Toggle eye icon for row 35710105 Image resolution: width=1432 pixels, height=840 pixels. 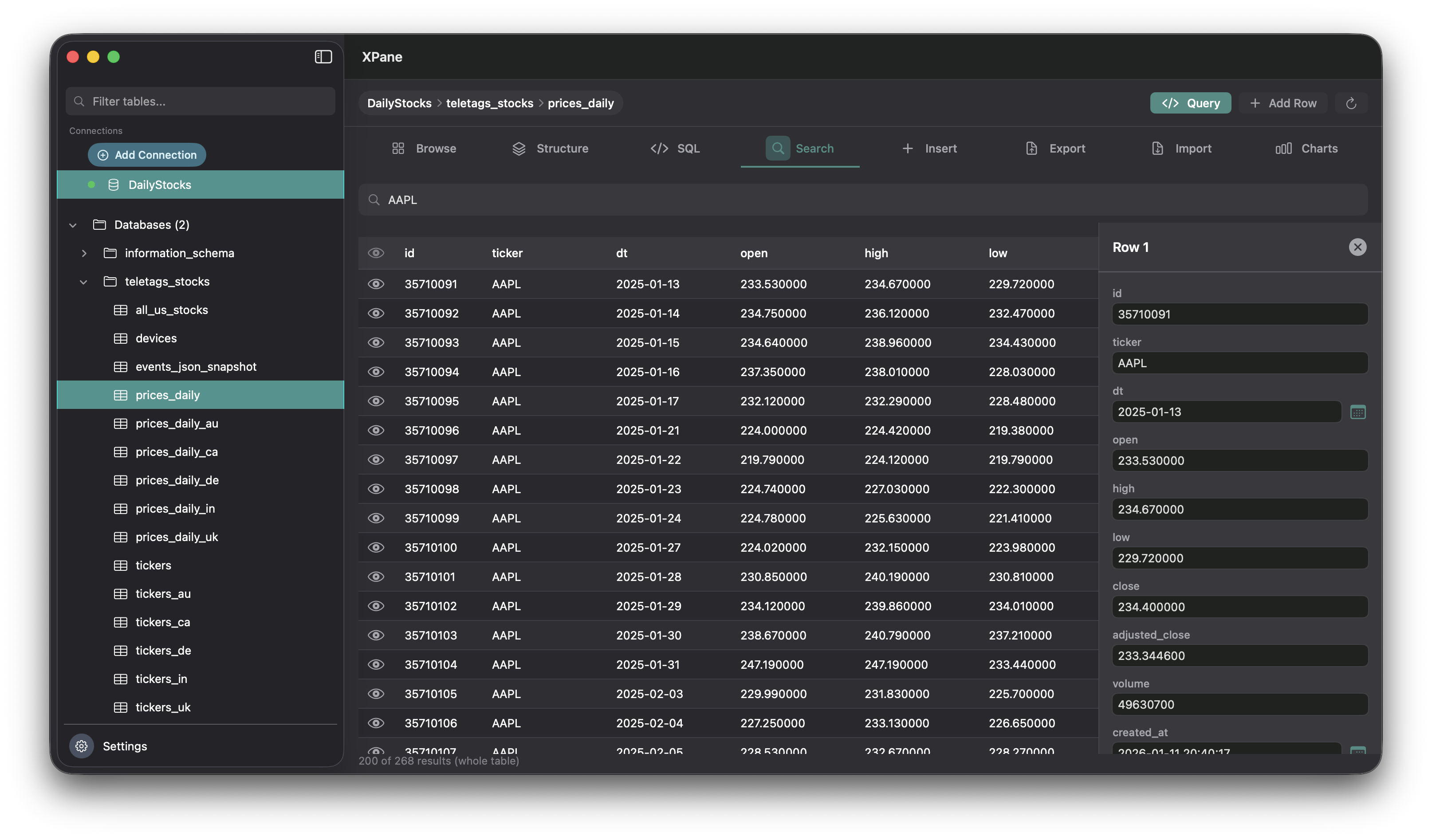tap(376, 694)
